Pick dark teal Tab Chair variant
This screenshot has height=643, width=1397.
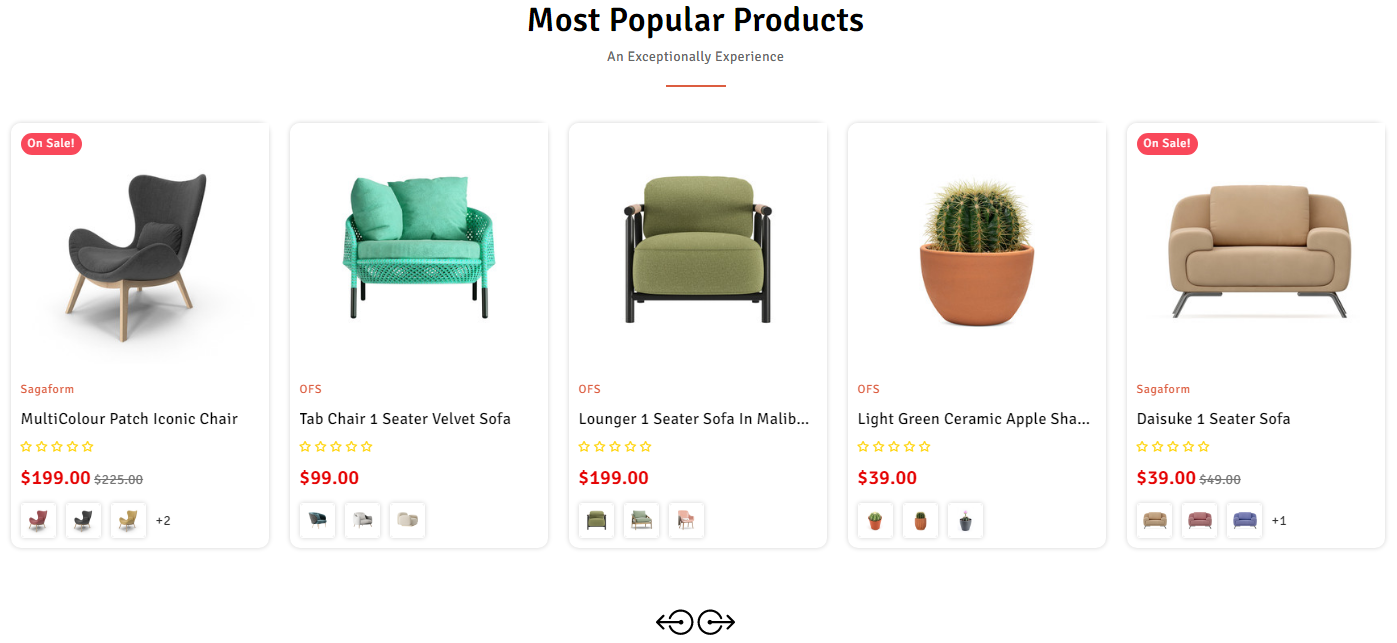(318, 520)
